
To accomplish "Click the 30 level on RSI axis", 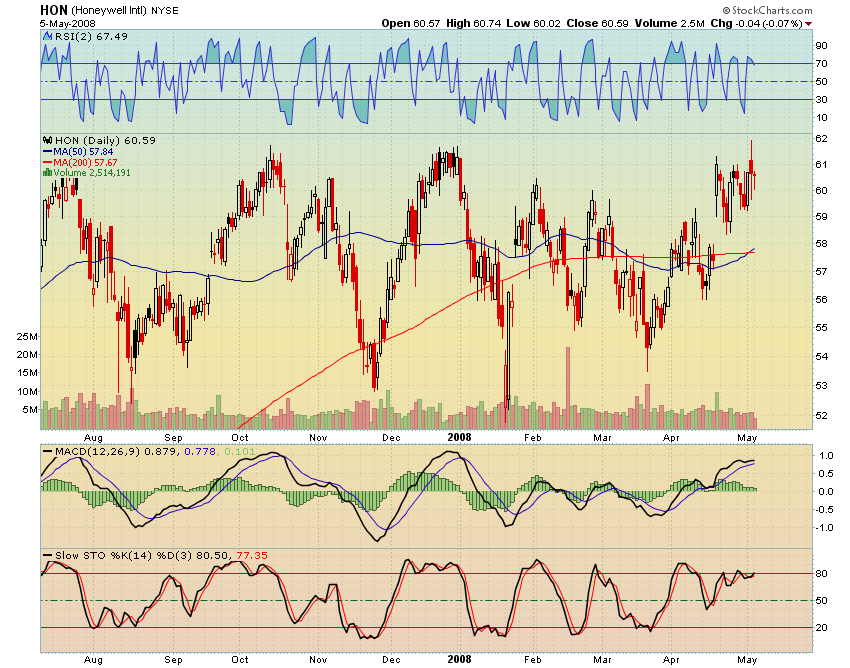I will (821, 99).
